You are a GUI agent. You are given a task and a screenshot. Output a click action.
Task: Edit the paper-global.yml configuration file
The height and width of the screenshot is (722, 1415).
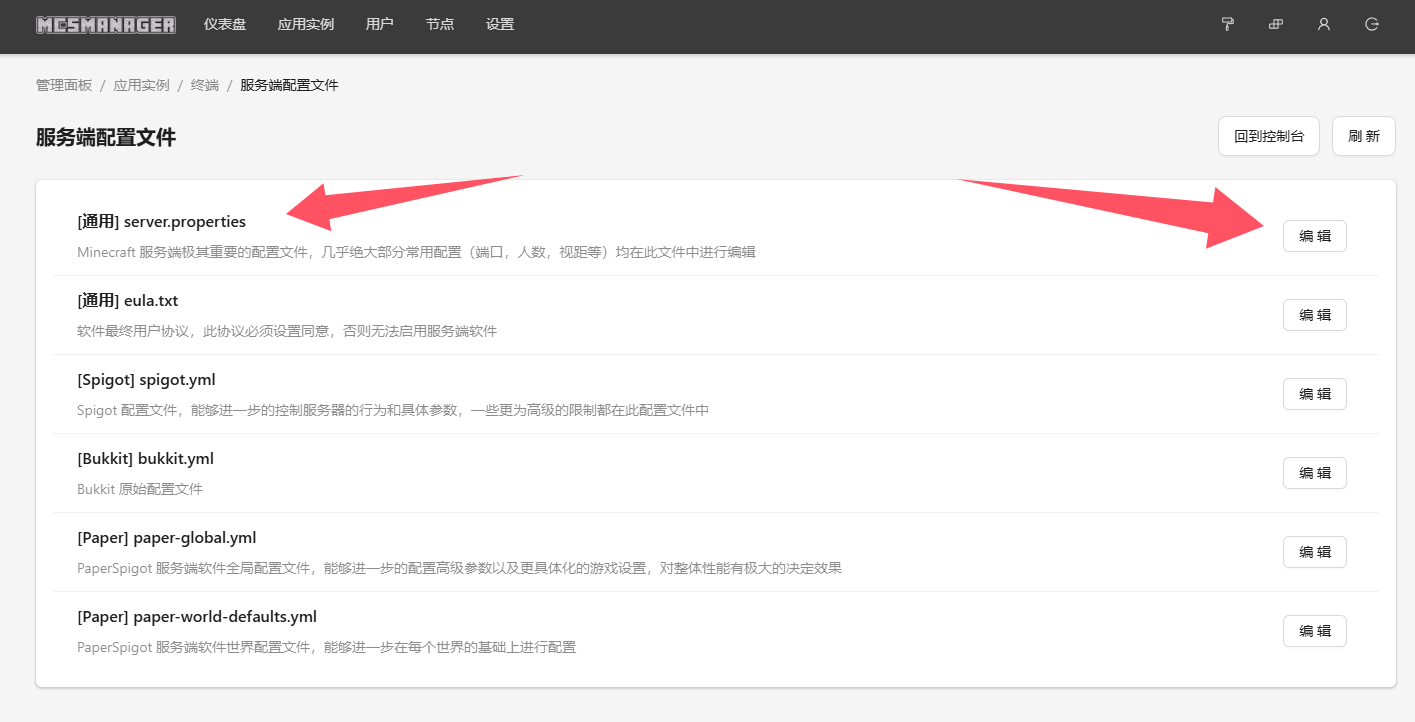coord(1314,551)
